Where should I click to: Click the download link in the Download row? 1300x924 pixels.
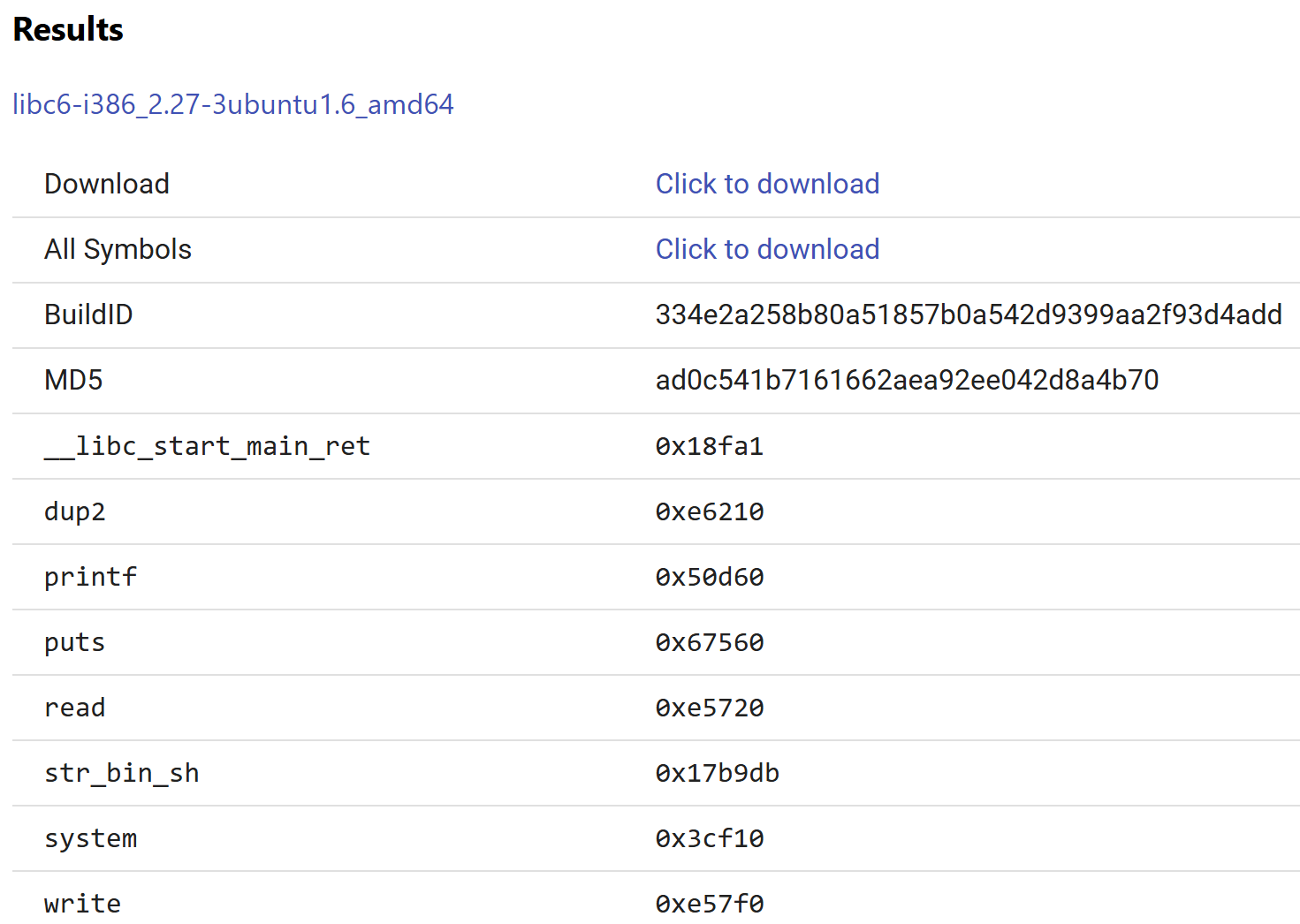[766, 184]
